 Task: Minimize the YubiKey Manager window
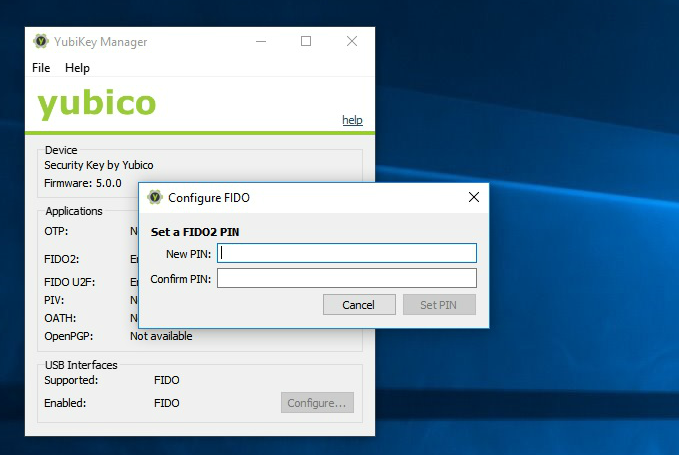[260, 42]
